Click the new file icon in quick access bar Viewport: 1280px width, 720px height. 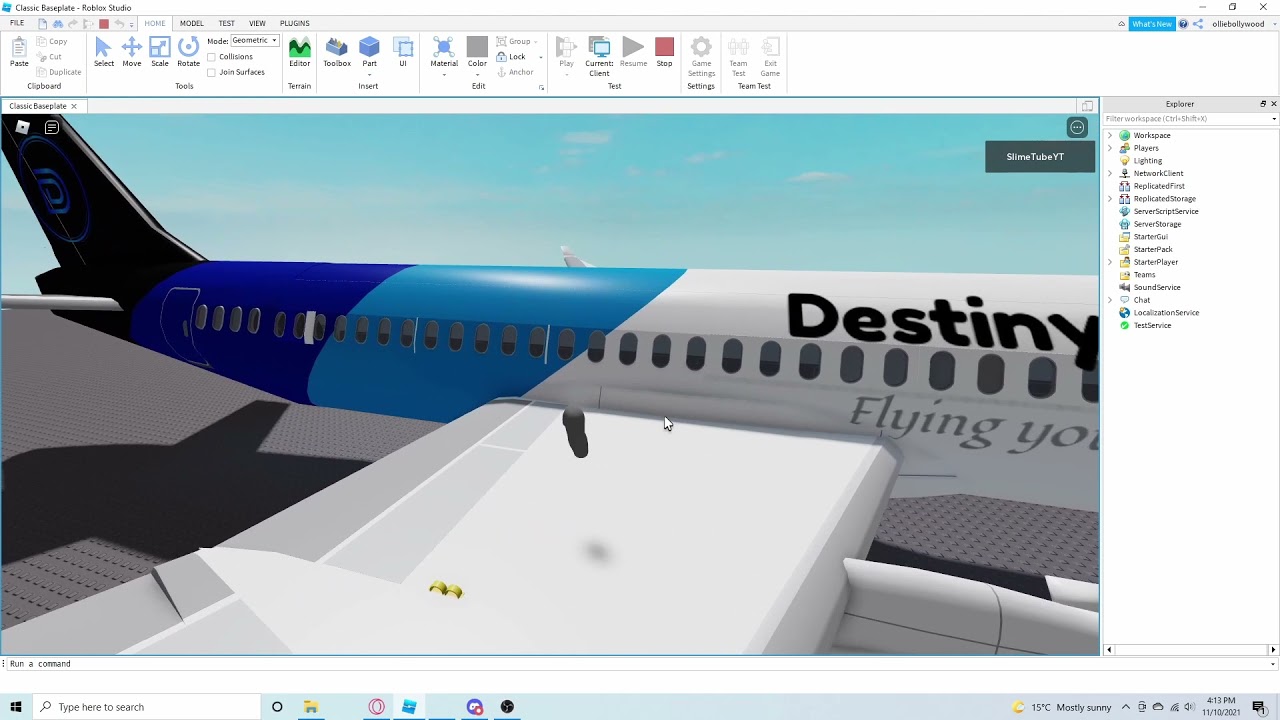pyautogui.click(x=42, y=23)
